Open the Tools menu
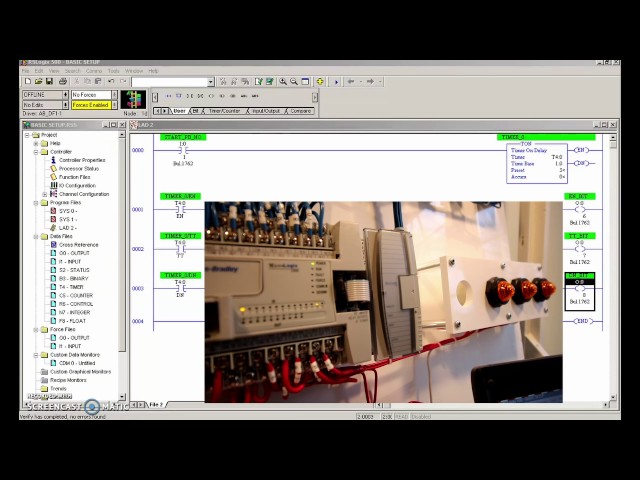The height and width of the screenshot is (480, 640). pyautogui.click(x=113, y=71)
